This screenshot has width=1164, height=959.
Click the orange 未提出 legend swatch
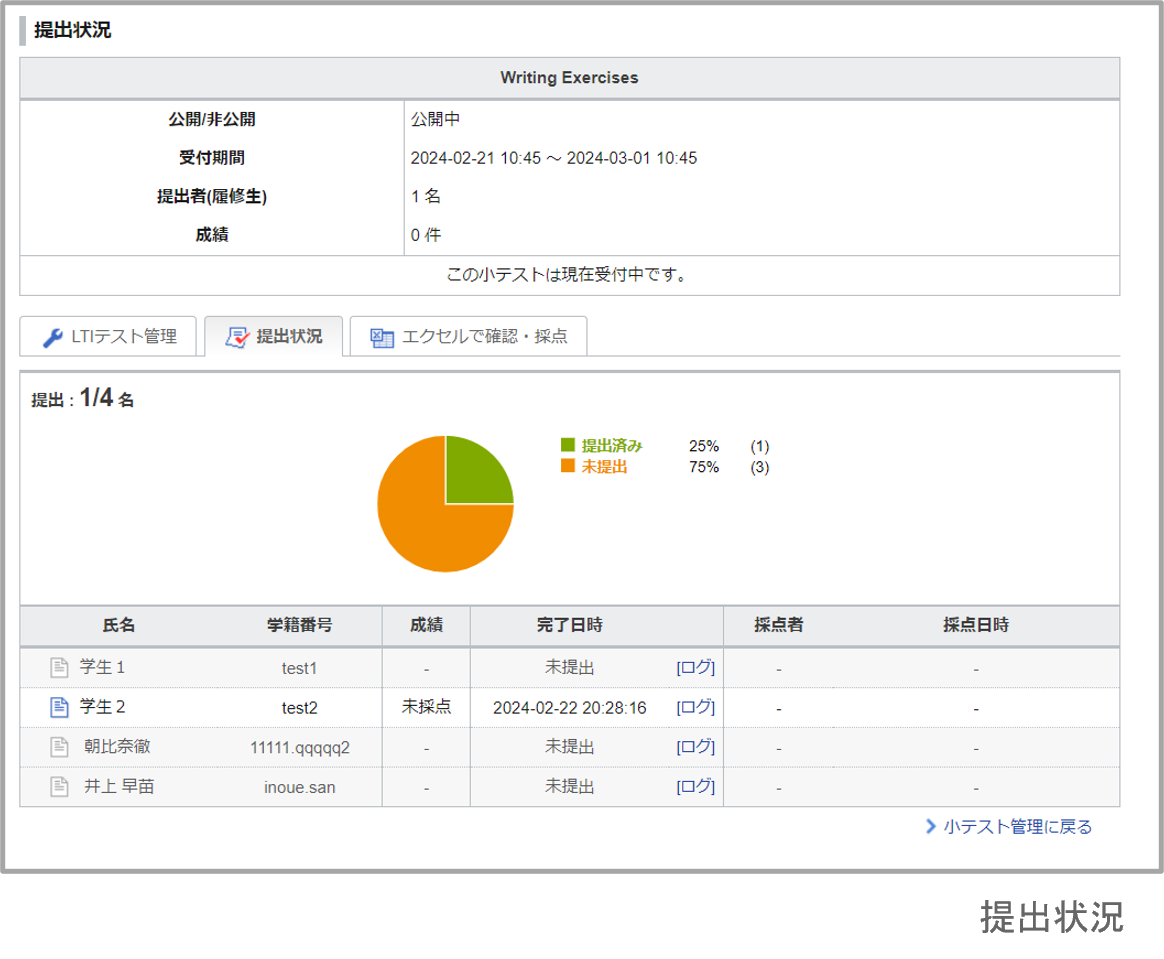(568, 465)
